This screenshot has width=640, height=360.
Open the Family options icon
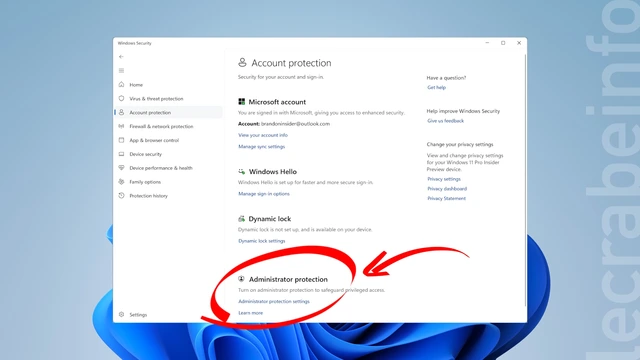(x=121, y=182)
